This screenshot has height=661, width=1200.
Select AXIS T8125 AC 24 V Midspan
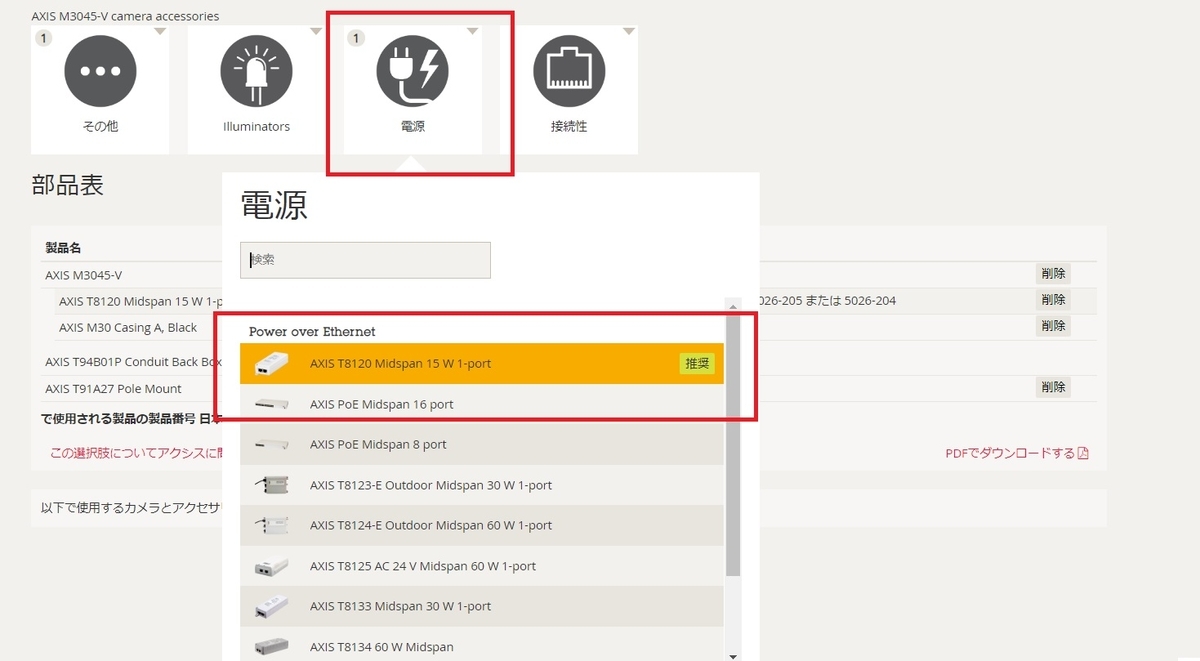tap(482, 565)
